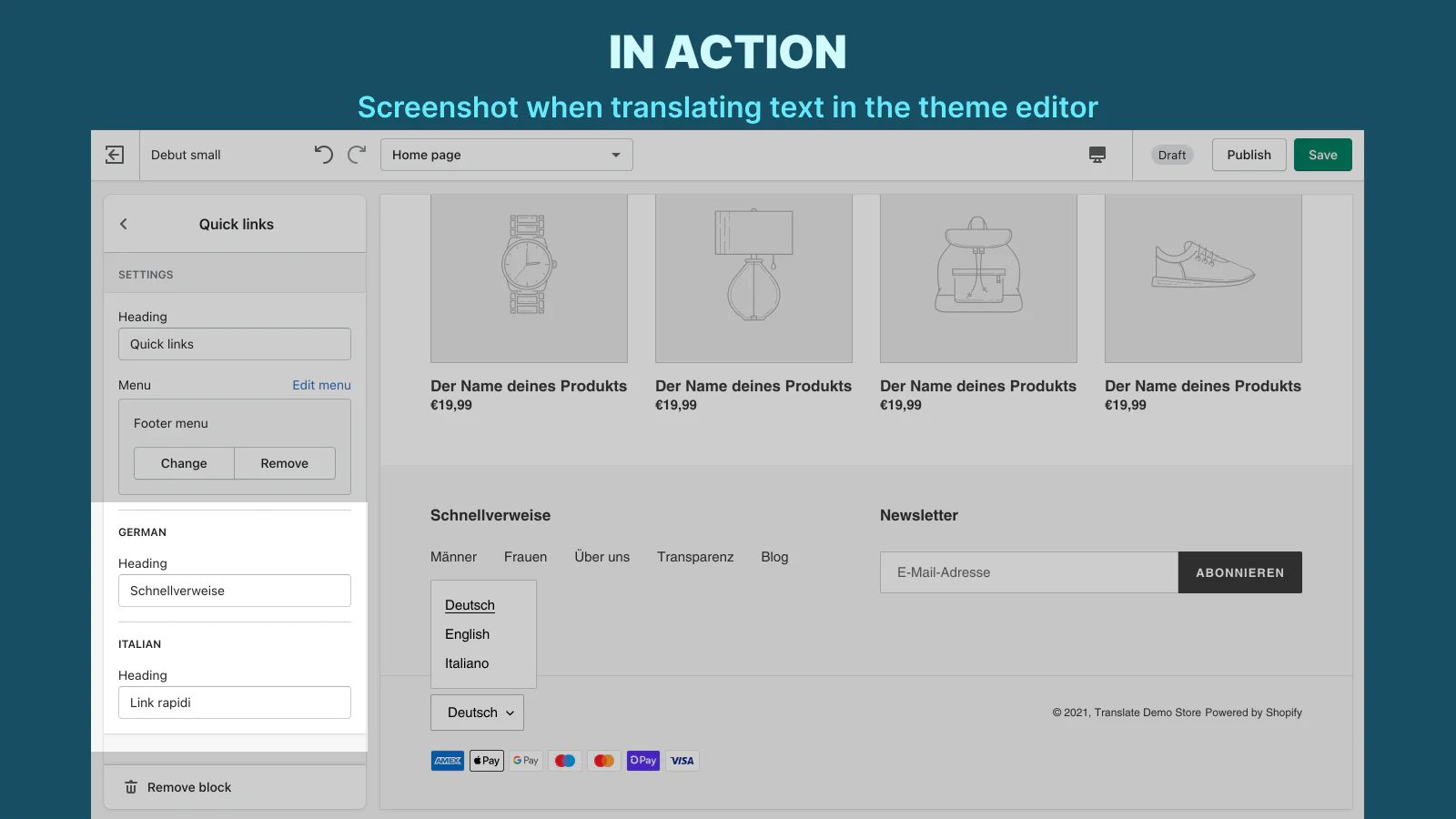Click the Draft status badge

[x=1172, y=155]
